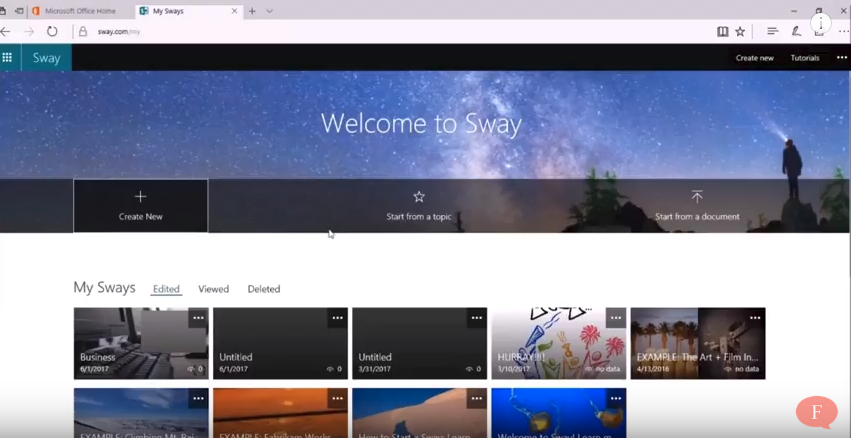Select the Edited tab
This screenshot has width=851, height=438.
[166, 289]
